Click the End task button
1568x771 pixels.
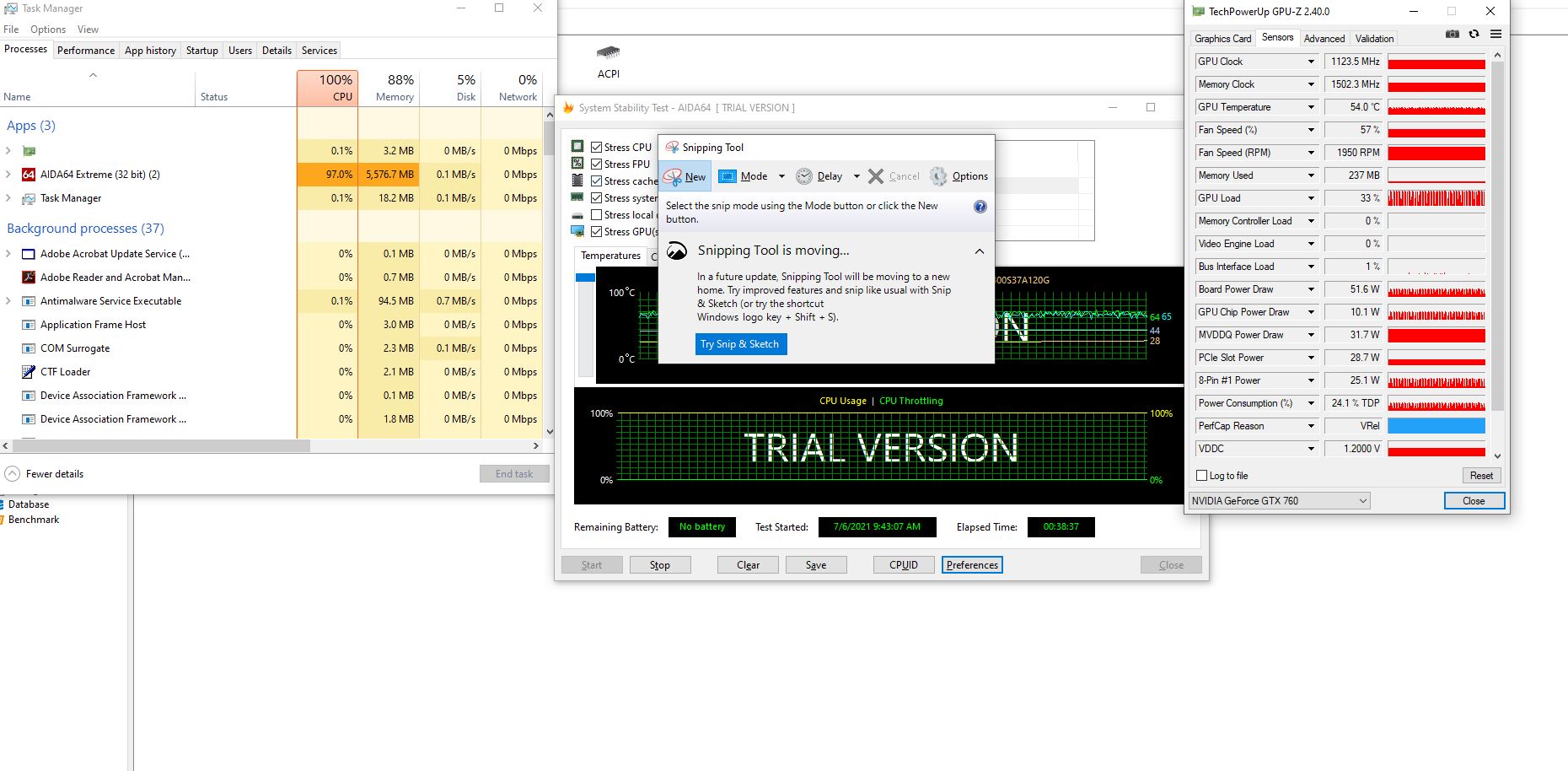514,474
